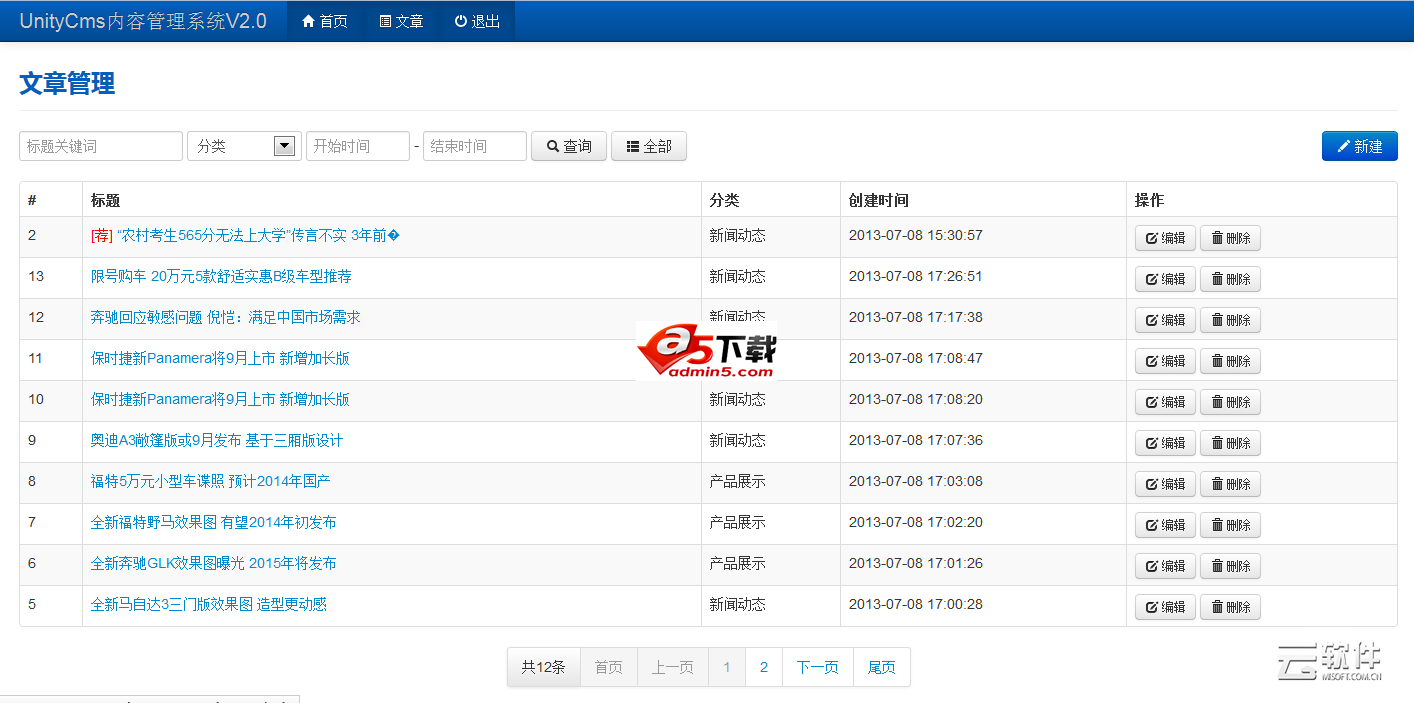
Task: Click page 1 in the pagination
Action: tap(727, 667)
